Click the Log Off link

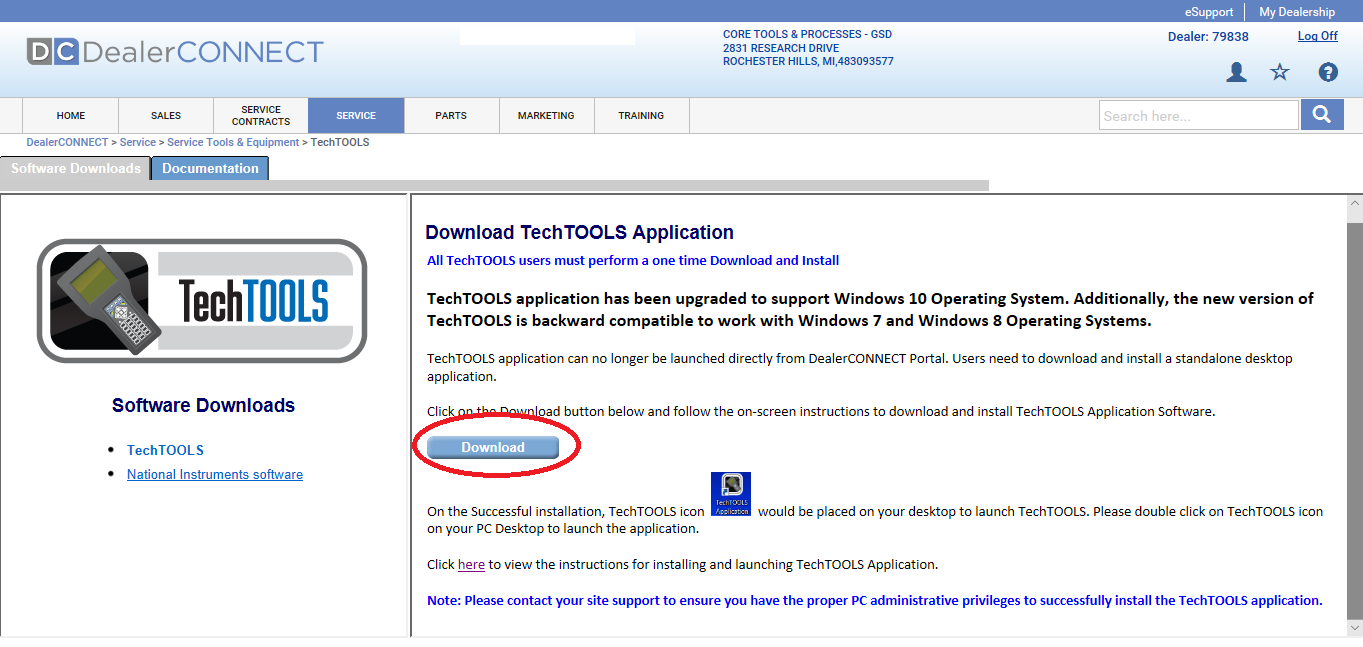tap(1317, 35)
